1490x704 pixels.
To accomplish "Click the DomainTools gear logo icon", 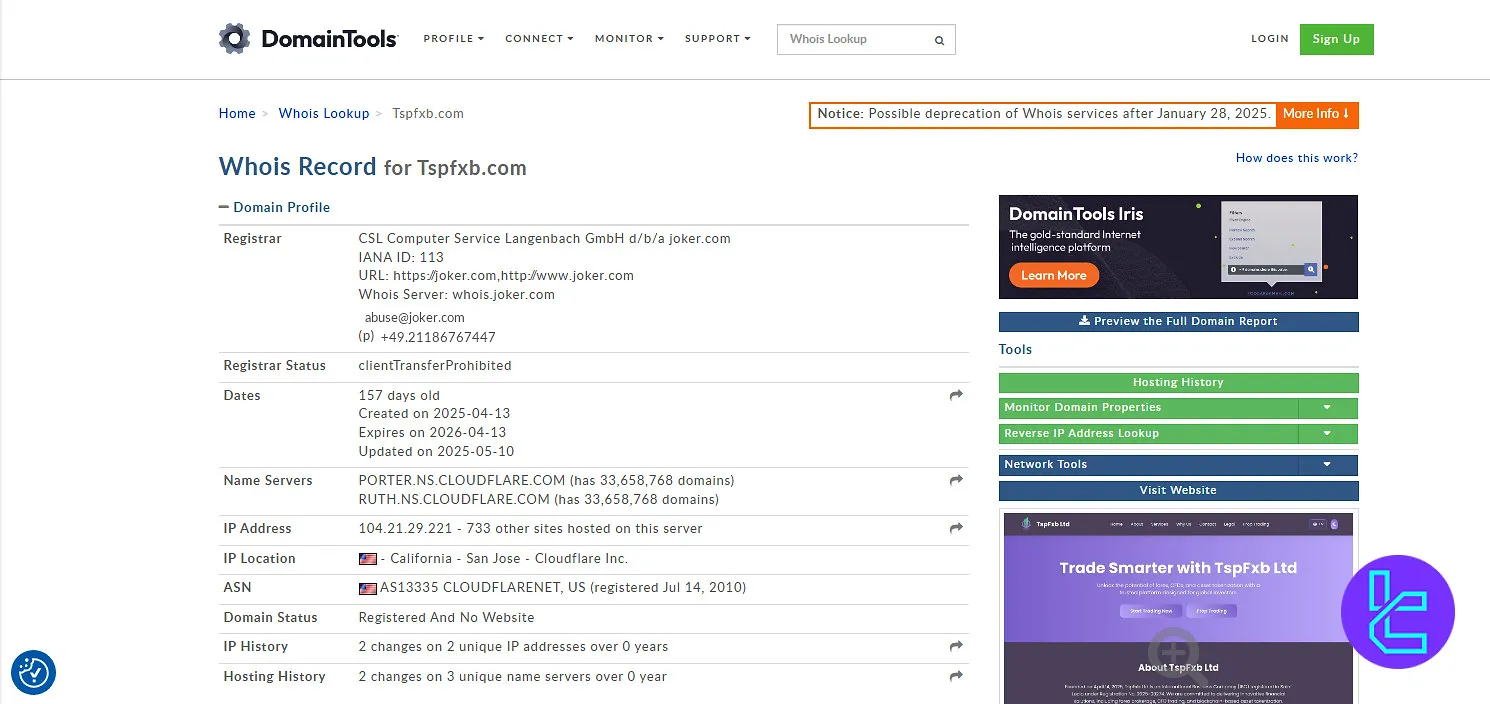I will [x=234, y=38].
